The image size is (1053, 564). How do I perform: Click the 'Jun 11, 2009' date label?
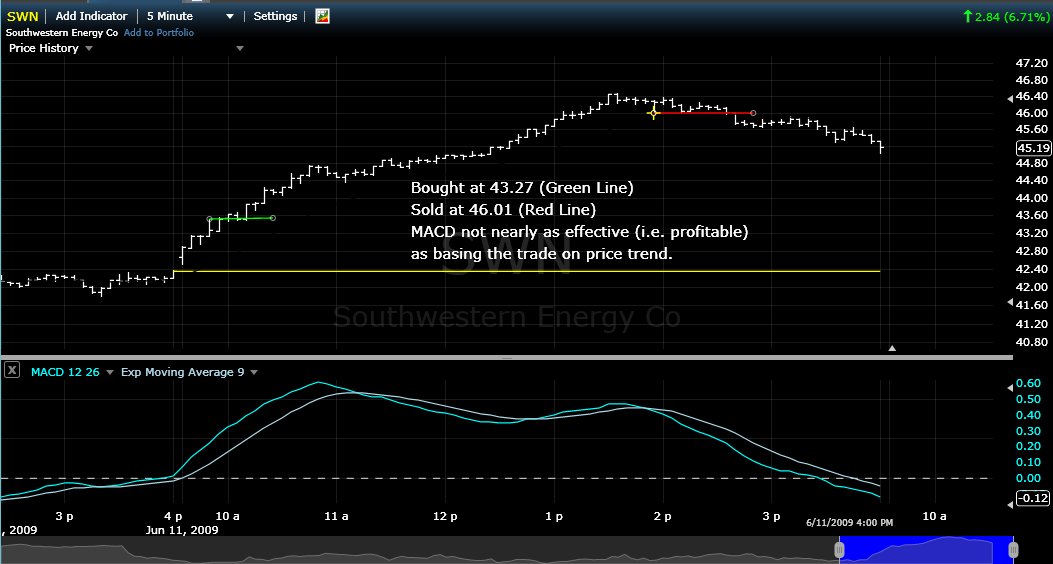(x=181, y=530)
